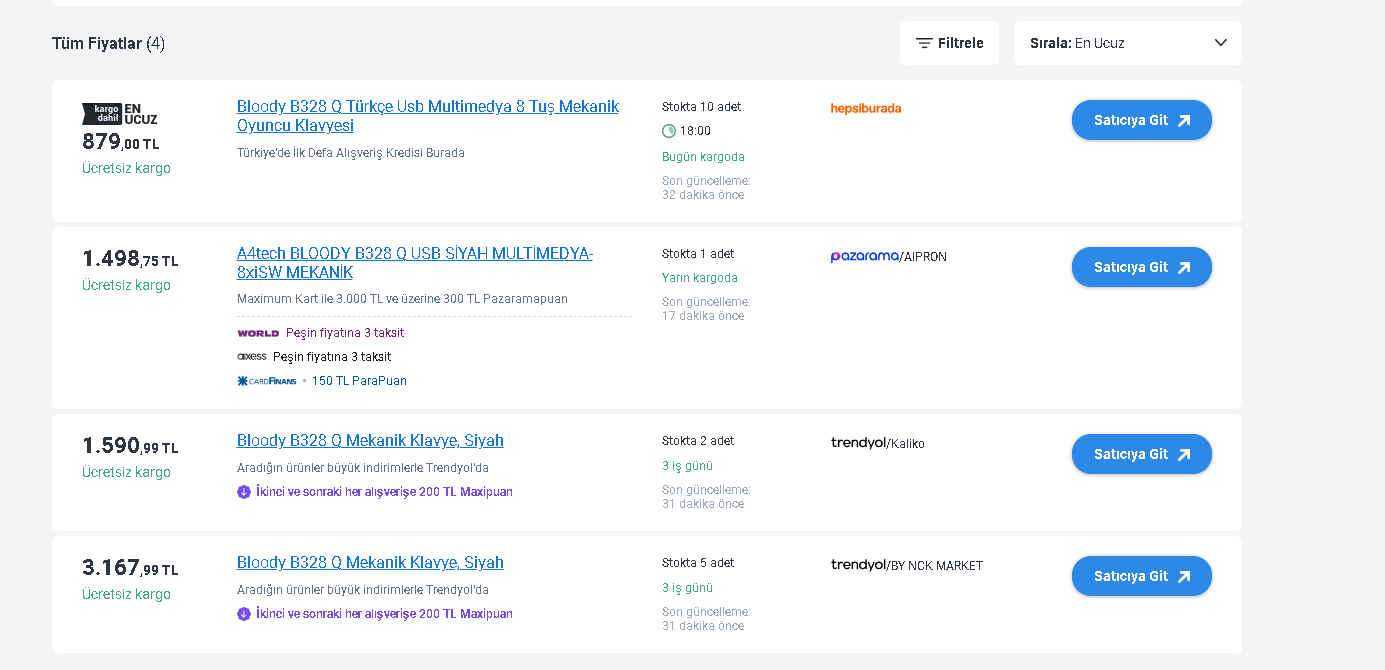Click the Maxipuan promo text in the Kaliko row
The width and height of the screenshot is (1385, 670).
pos(384,492)
